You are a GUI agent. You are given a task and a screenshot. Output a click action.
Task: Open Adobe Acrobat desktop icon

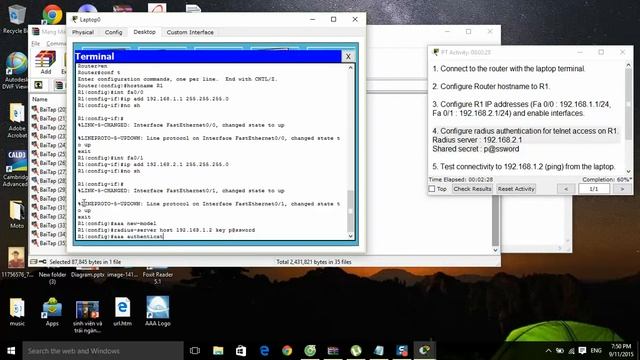(16, 120)
